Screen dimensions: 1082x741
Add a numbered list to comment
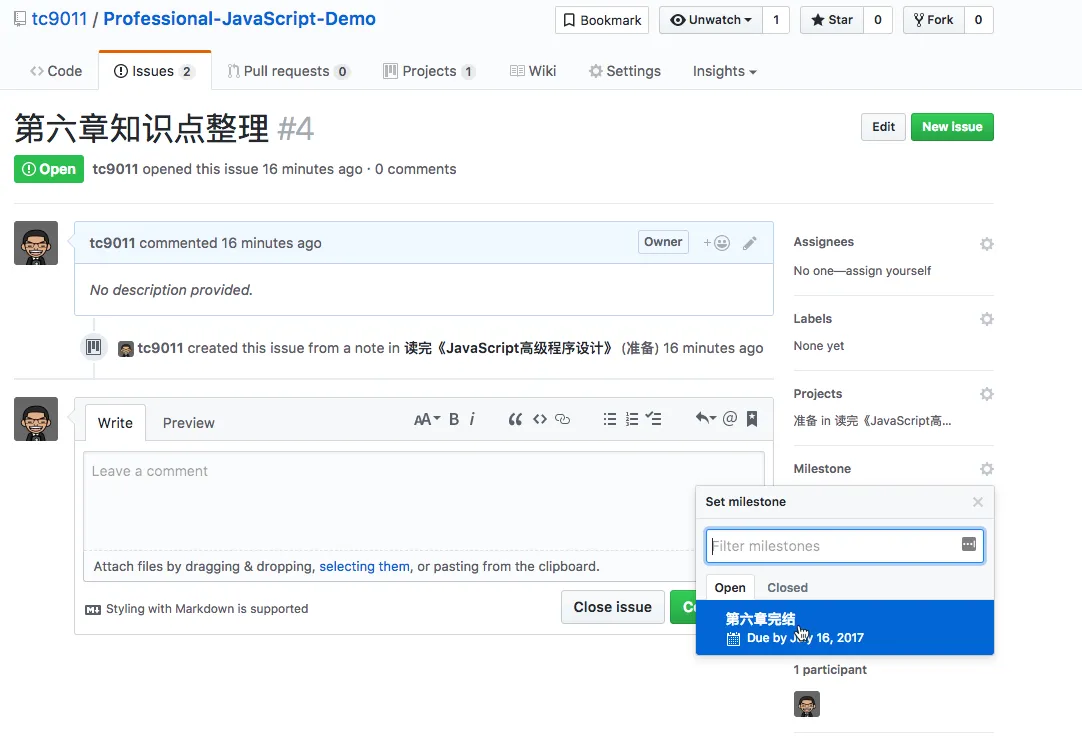pyautogui.click(x=632, y=420)
